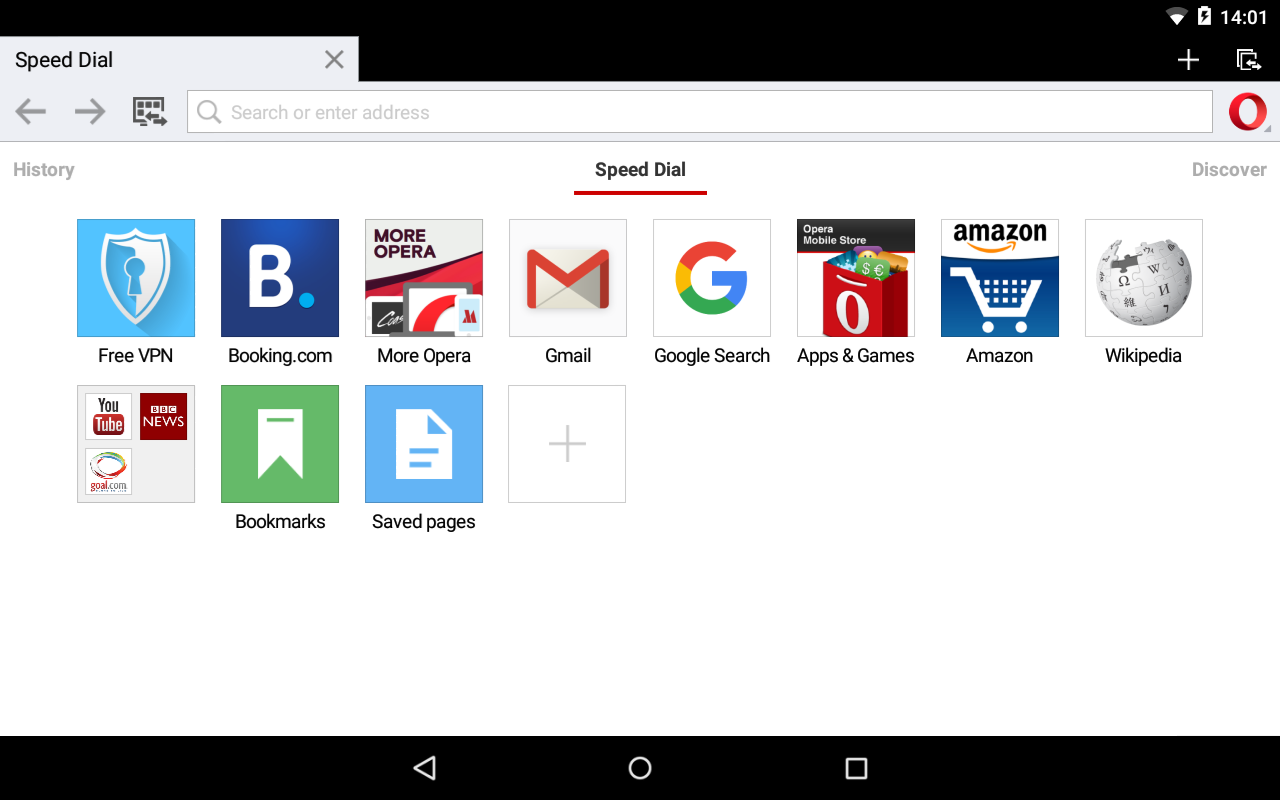Open the BBC News icon in the folder

[x=163, y=416]
